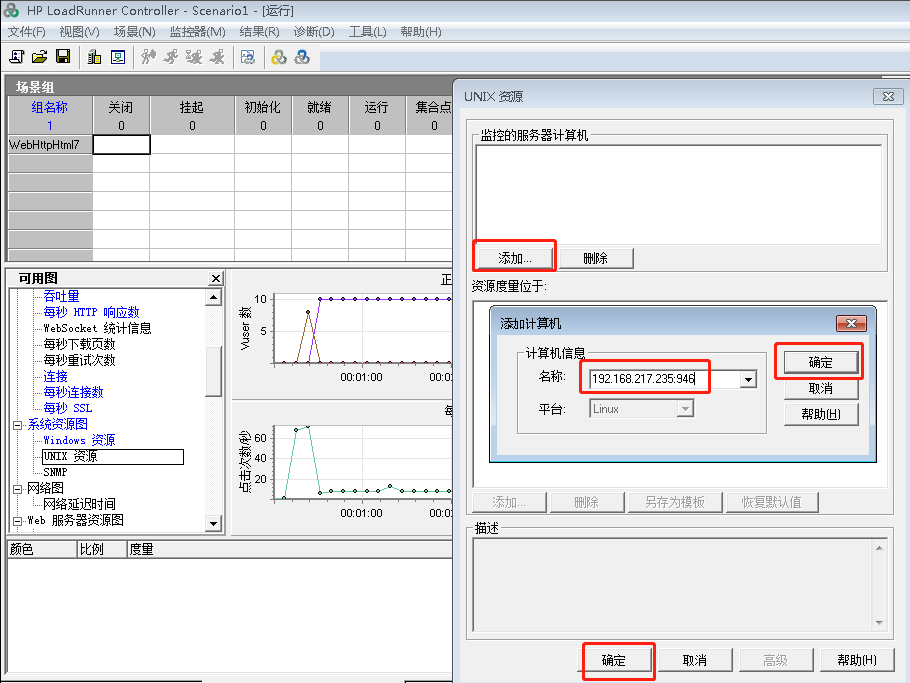Open the 监控器(M) menu
The image size is (910, 683).
click(x=197, y=32)
